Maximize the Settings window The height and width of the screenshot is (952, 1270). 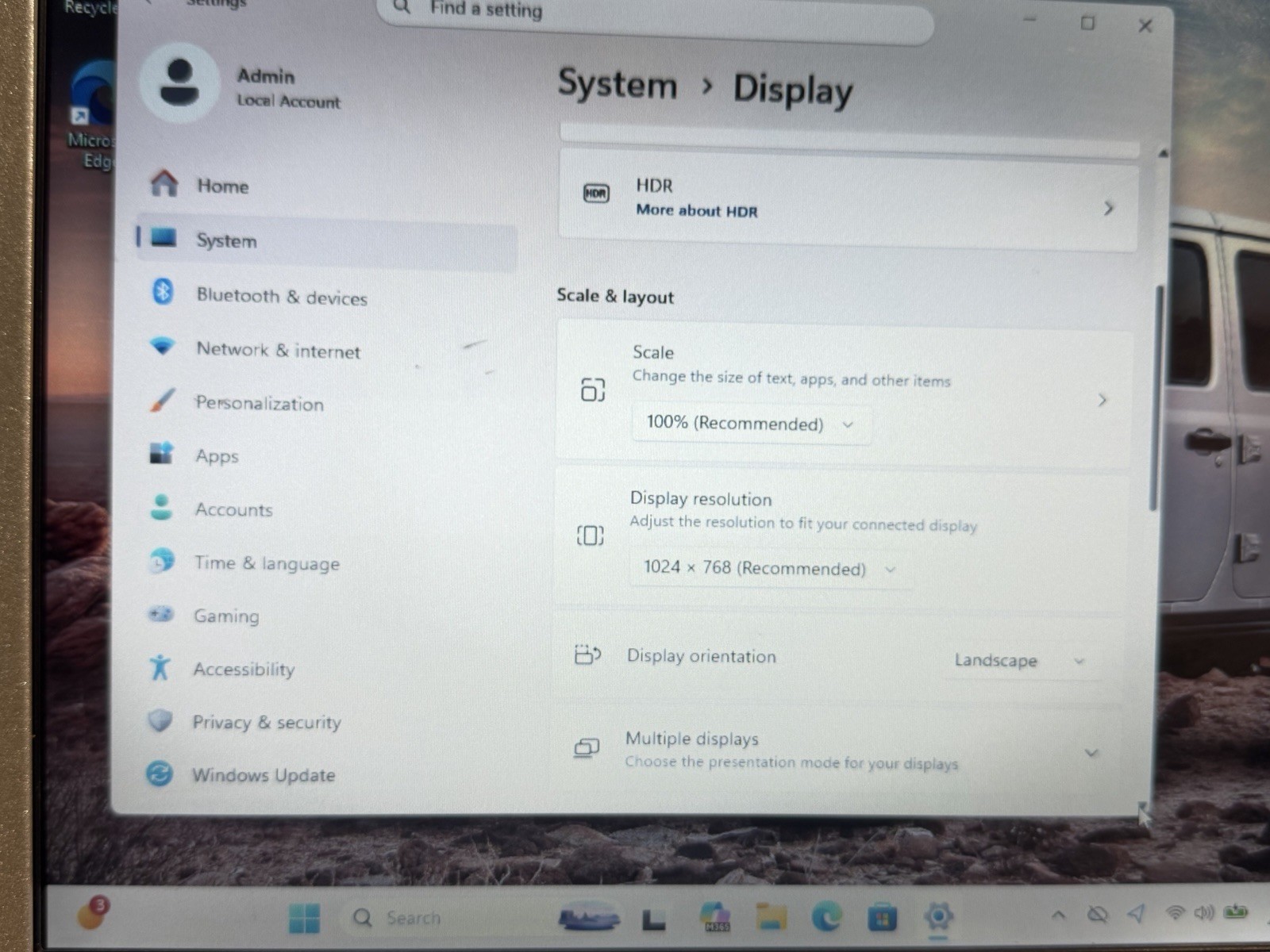pos(1087,23)
